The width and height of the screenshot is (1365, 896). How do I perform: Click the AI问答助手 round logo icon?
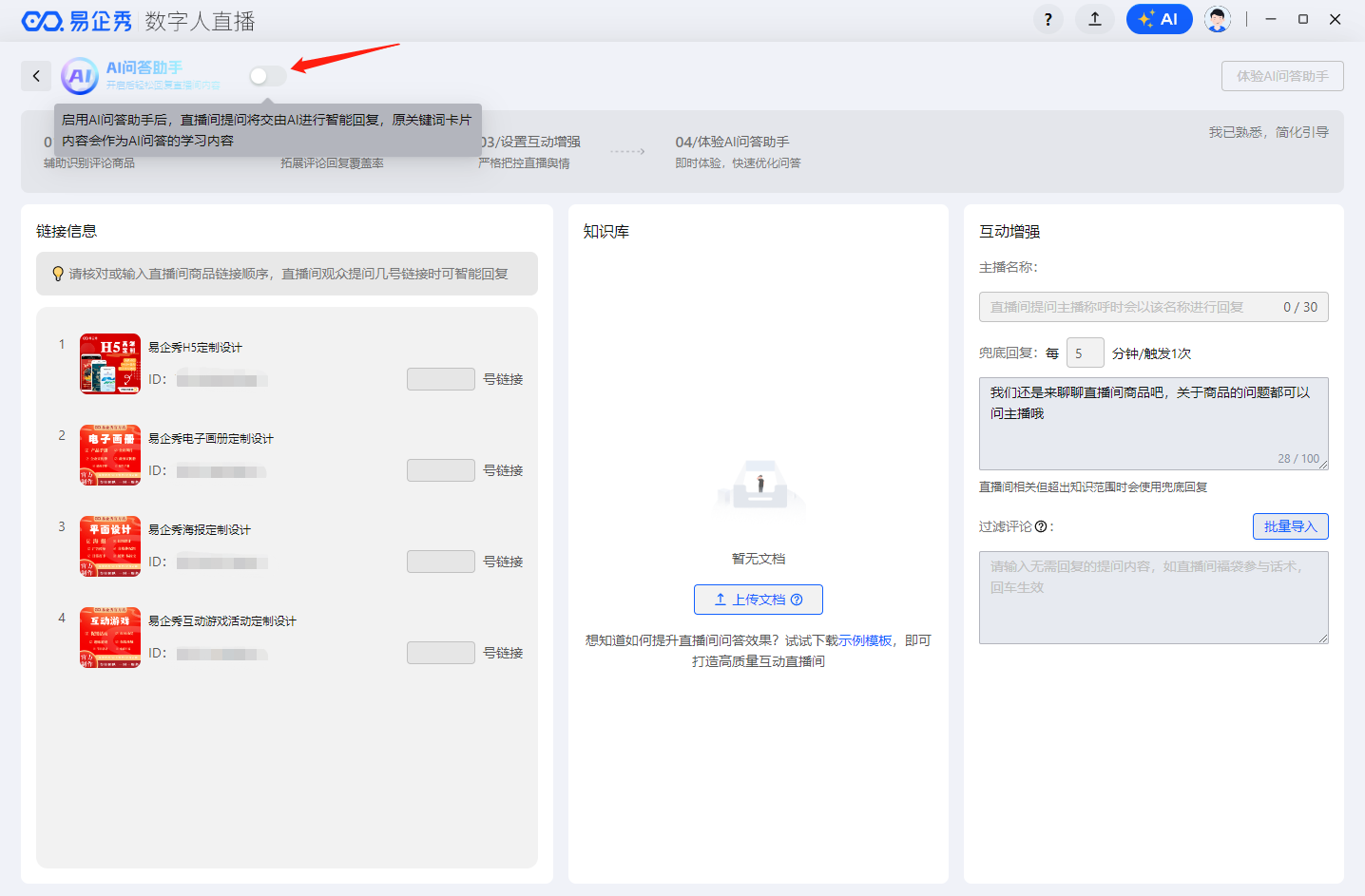point(80,76)
